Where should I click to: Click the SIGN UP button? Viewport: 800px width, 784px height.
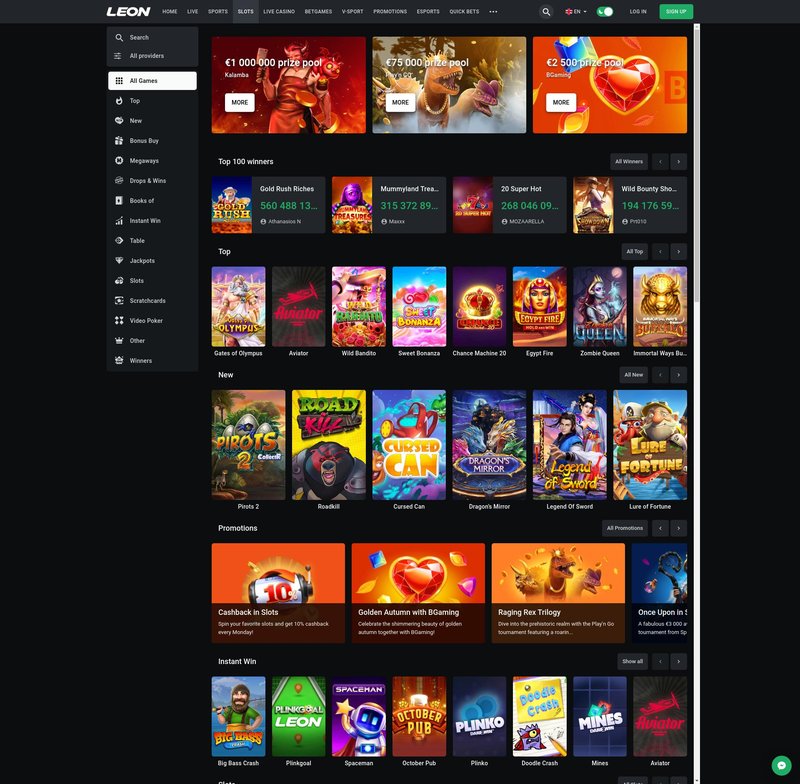675,12
